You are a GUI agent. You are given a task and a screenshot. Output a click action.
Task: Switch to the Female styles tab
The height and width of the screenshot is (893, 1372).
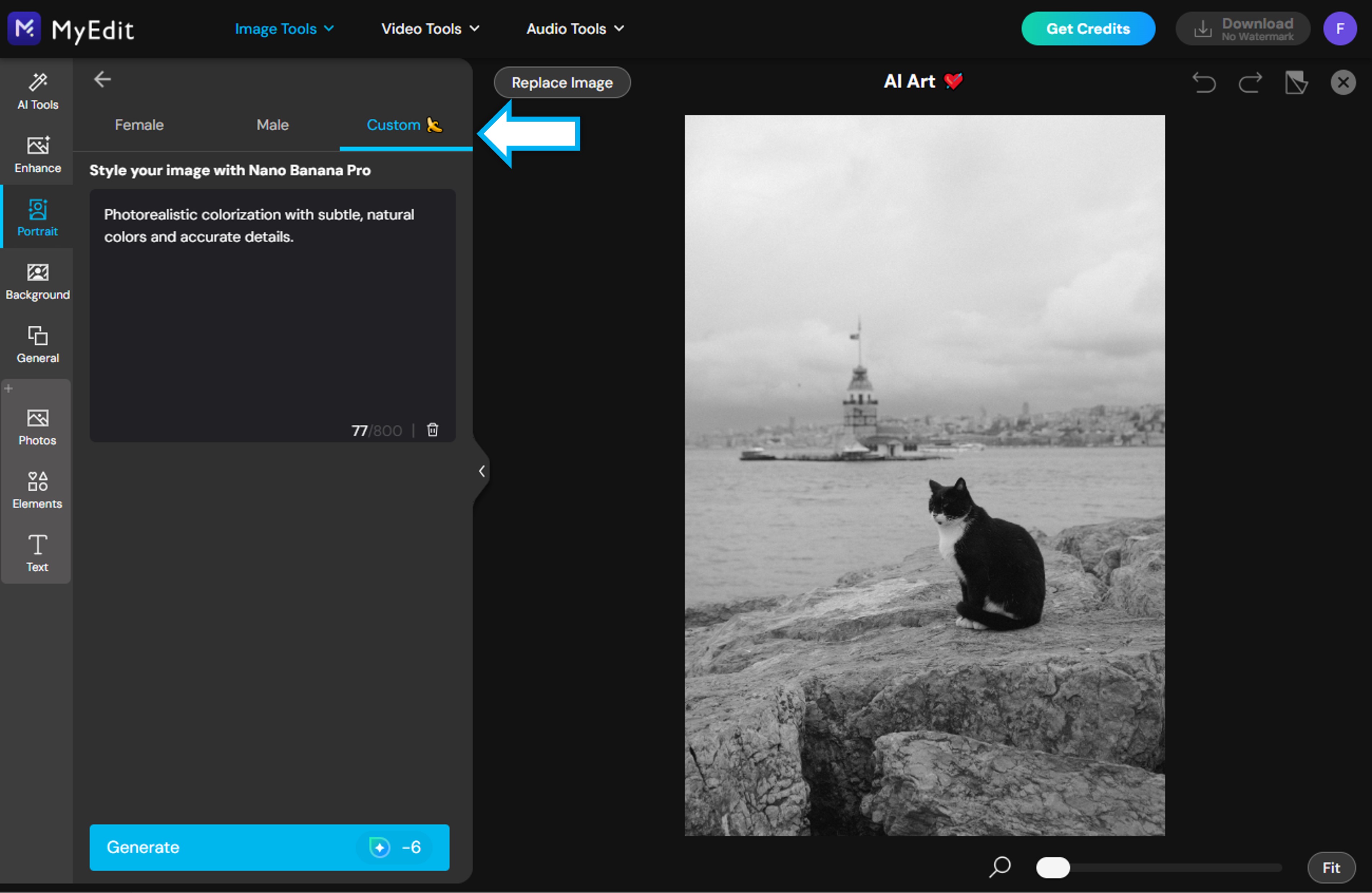click(x=139, y=124)
